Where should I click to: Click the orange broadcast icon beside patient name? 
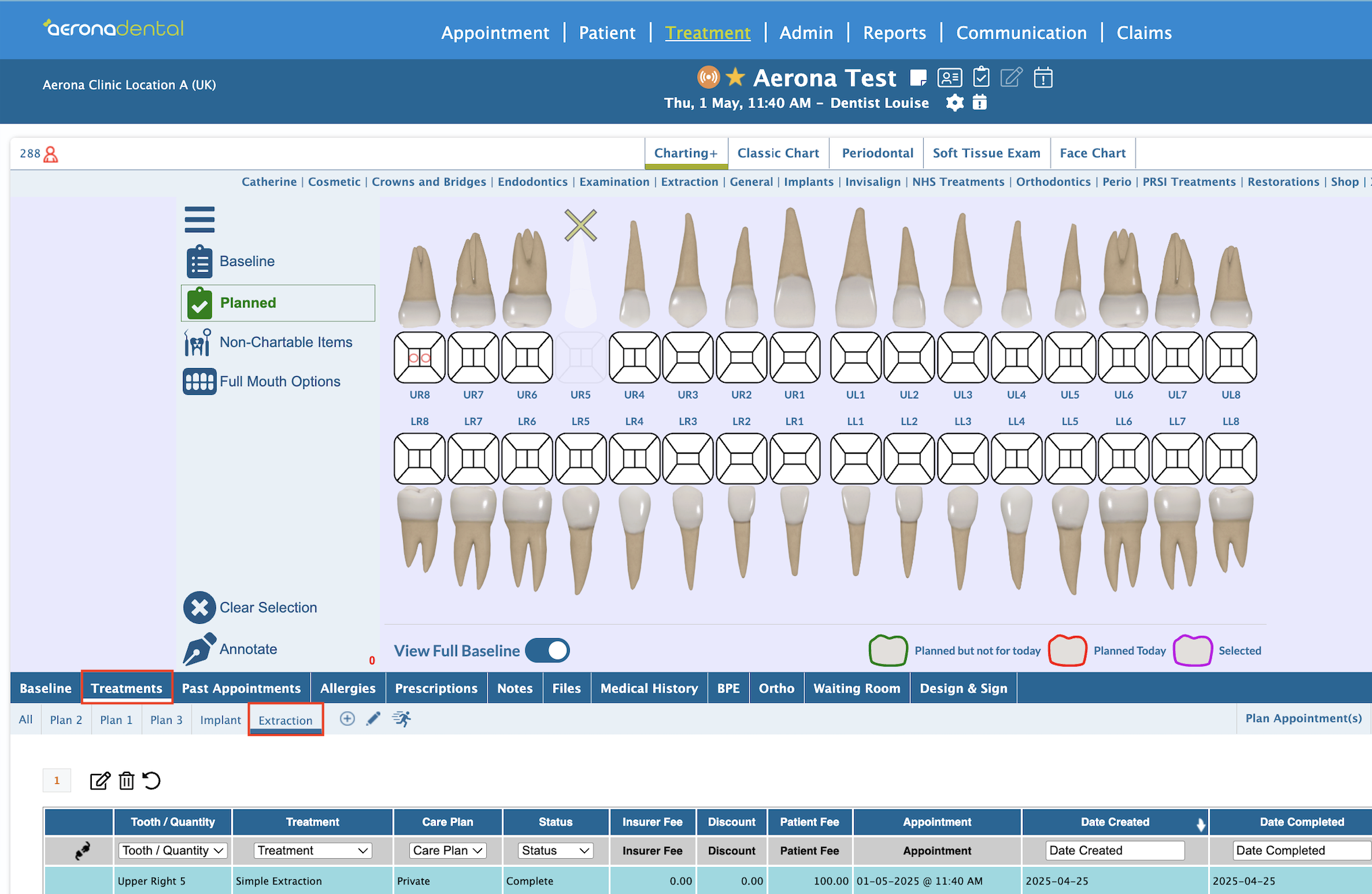(708, 77)
